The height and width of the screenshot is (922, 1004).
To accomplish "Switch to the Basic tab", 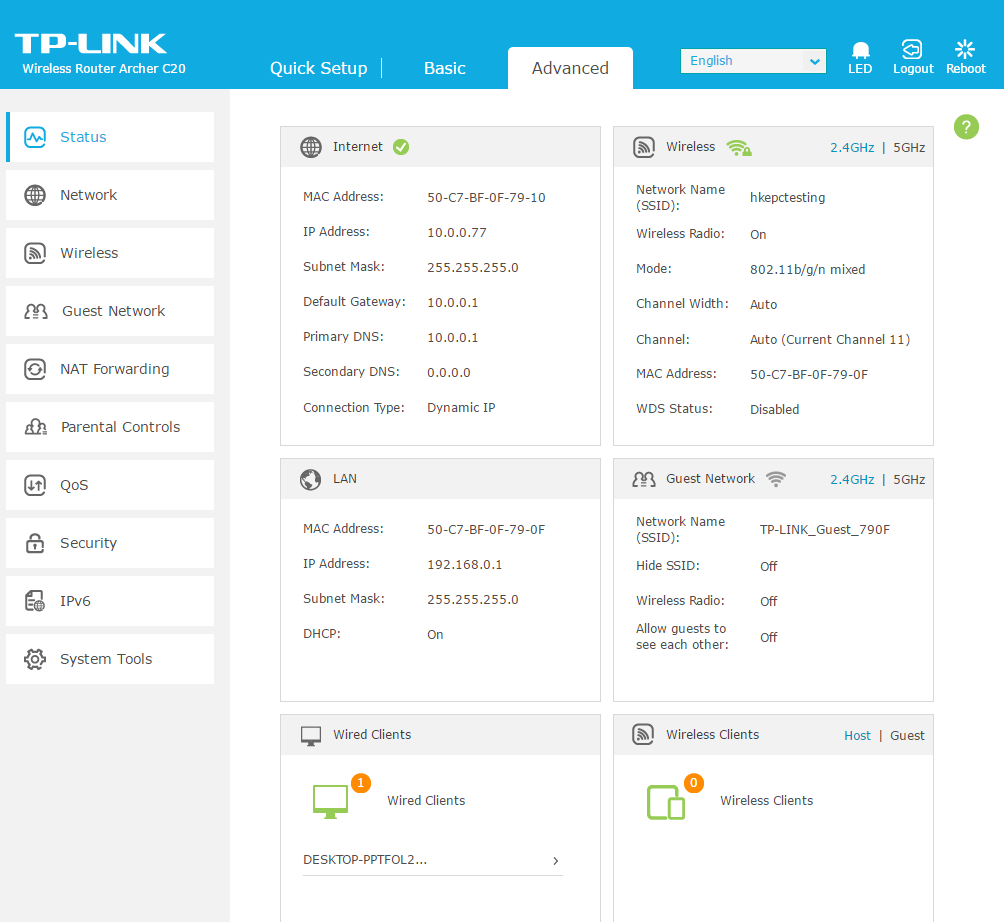I will coord(444,68).
